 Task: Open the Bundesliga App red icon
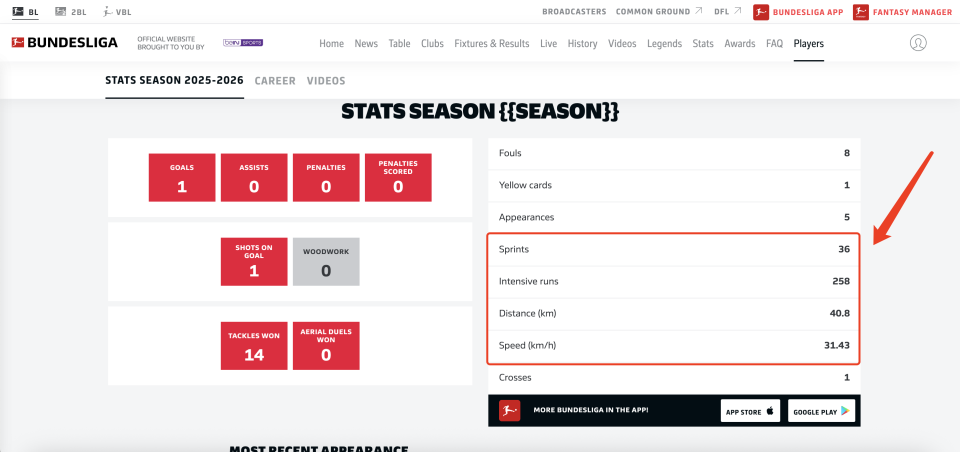pos(761,12)
